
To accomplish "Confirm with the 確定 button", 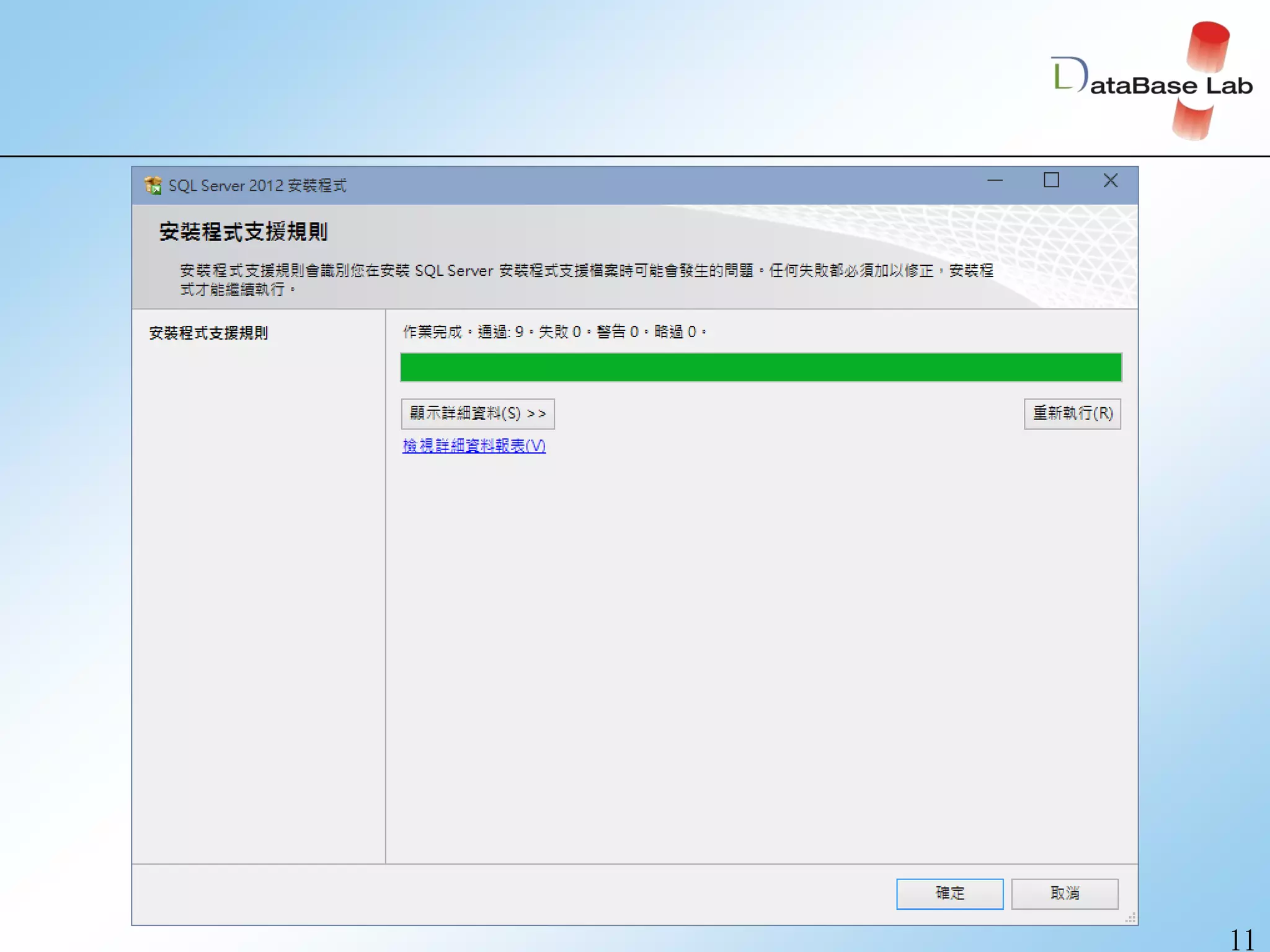I will [x=949, y=893].
